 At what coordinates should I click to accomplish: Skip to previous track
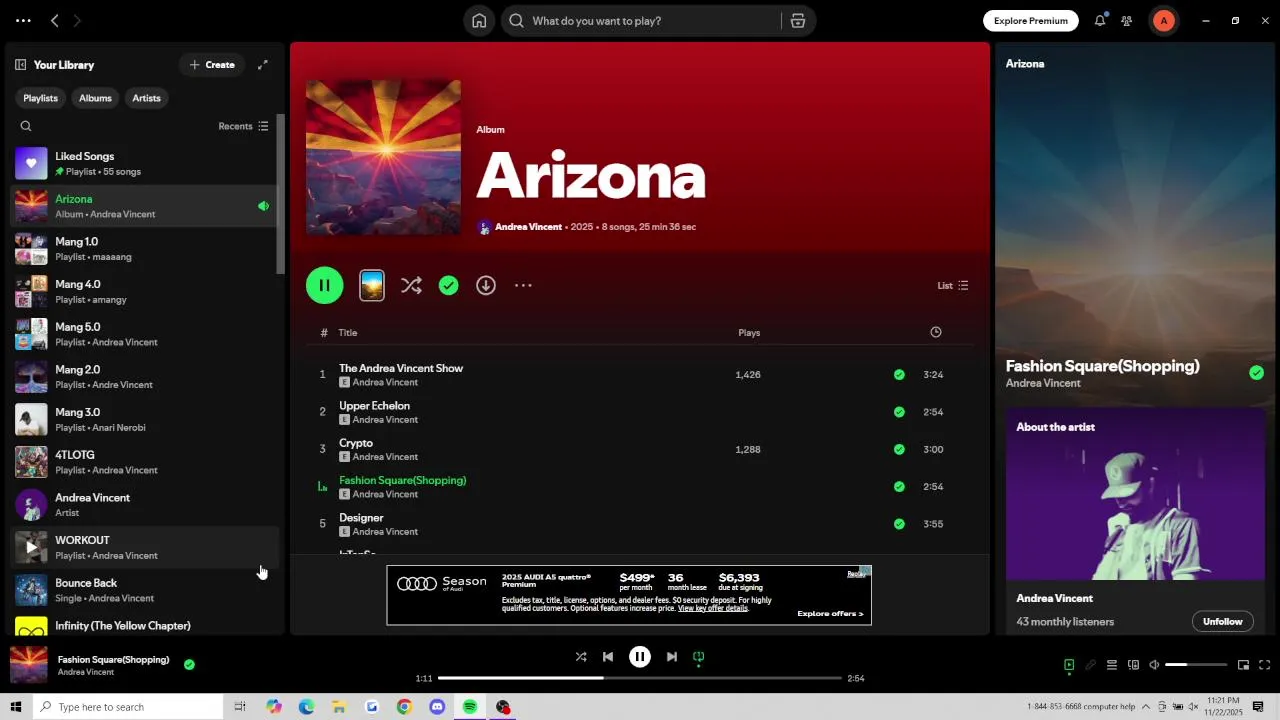coord(608,657)
